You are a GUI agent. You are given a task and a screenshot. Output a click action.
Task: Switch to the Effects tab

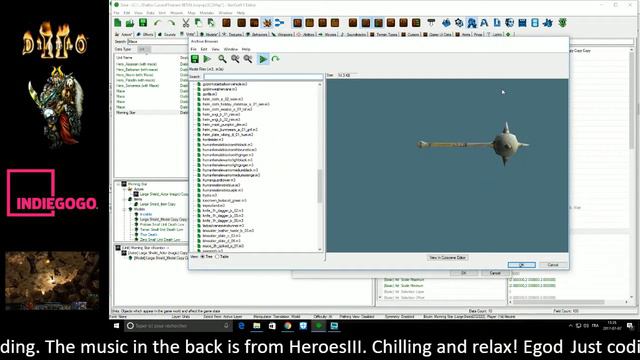point(145,35)
